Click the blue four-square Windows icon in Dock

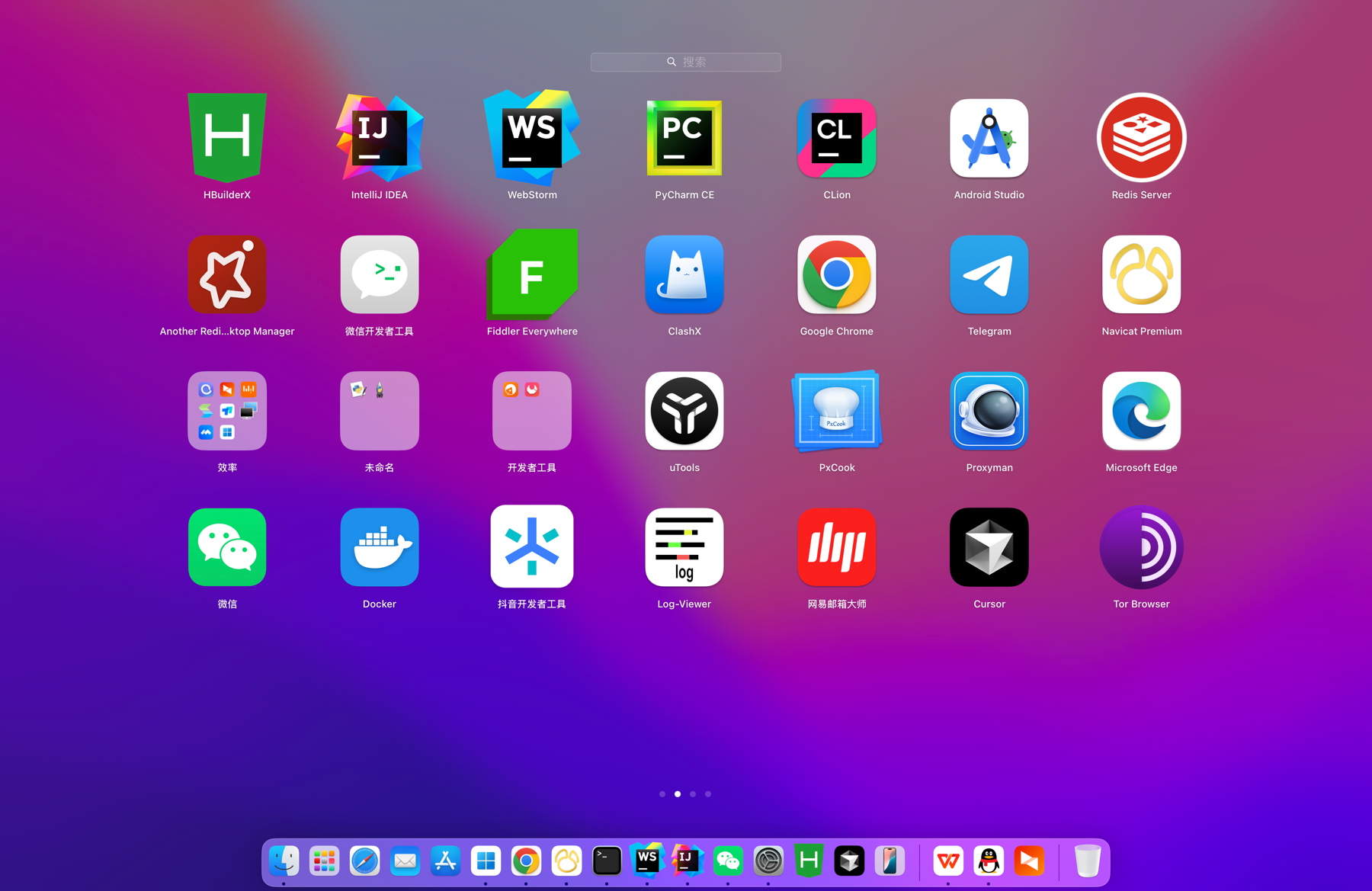pos(486,861)
